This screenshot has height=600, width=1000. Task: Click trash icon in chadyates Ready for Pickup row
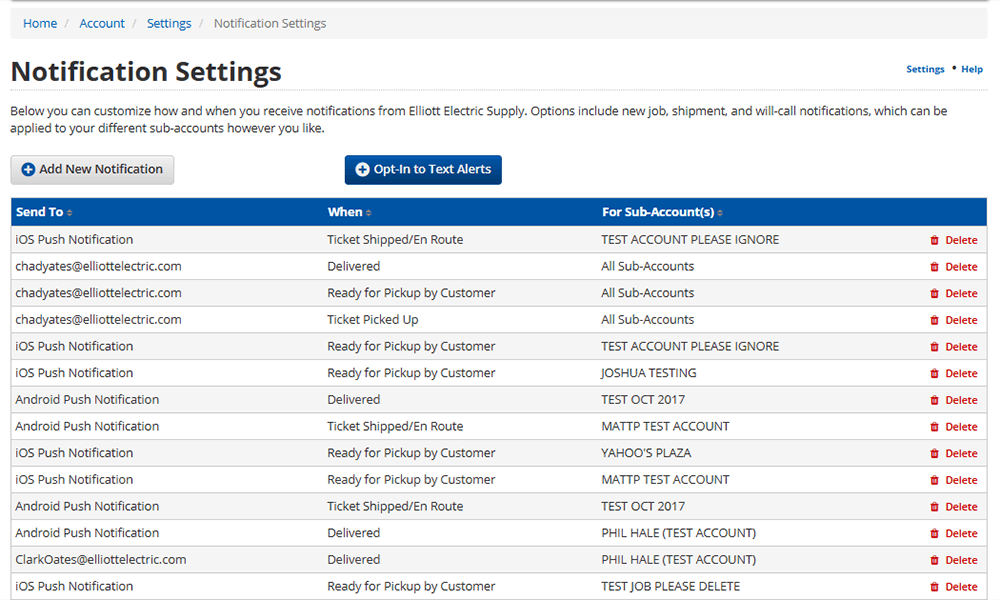click(934, 294)
